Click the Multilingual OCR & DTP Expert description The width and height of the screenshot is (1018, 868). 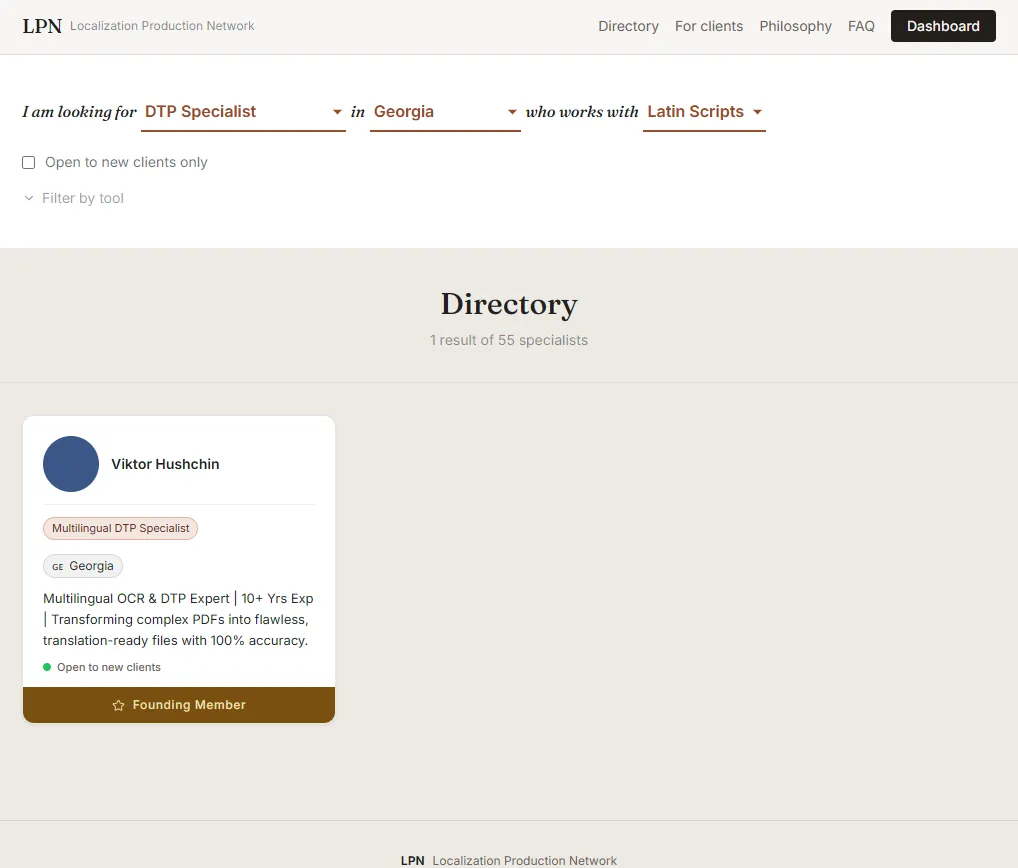[x=178, y=619]
